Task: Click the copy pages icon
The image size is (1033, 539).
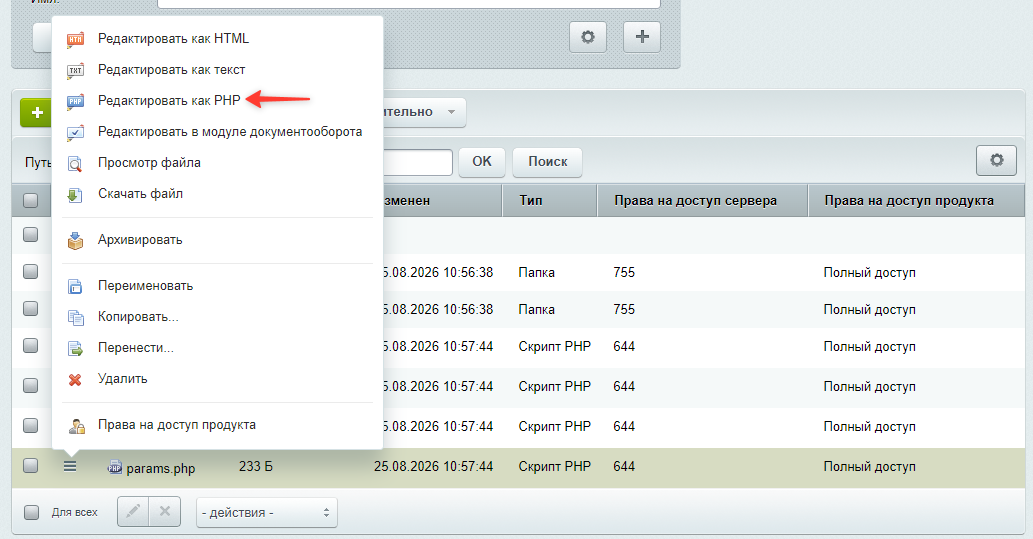Action: tap(76, 318)
